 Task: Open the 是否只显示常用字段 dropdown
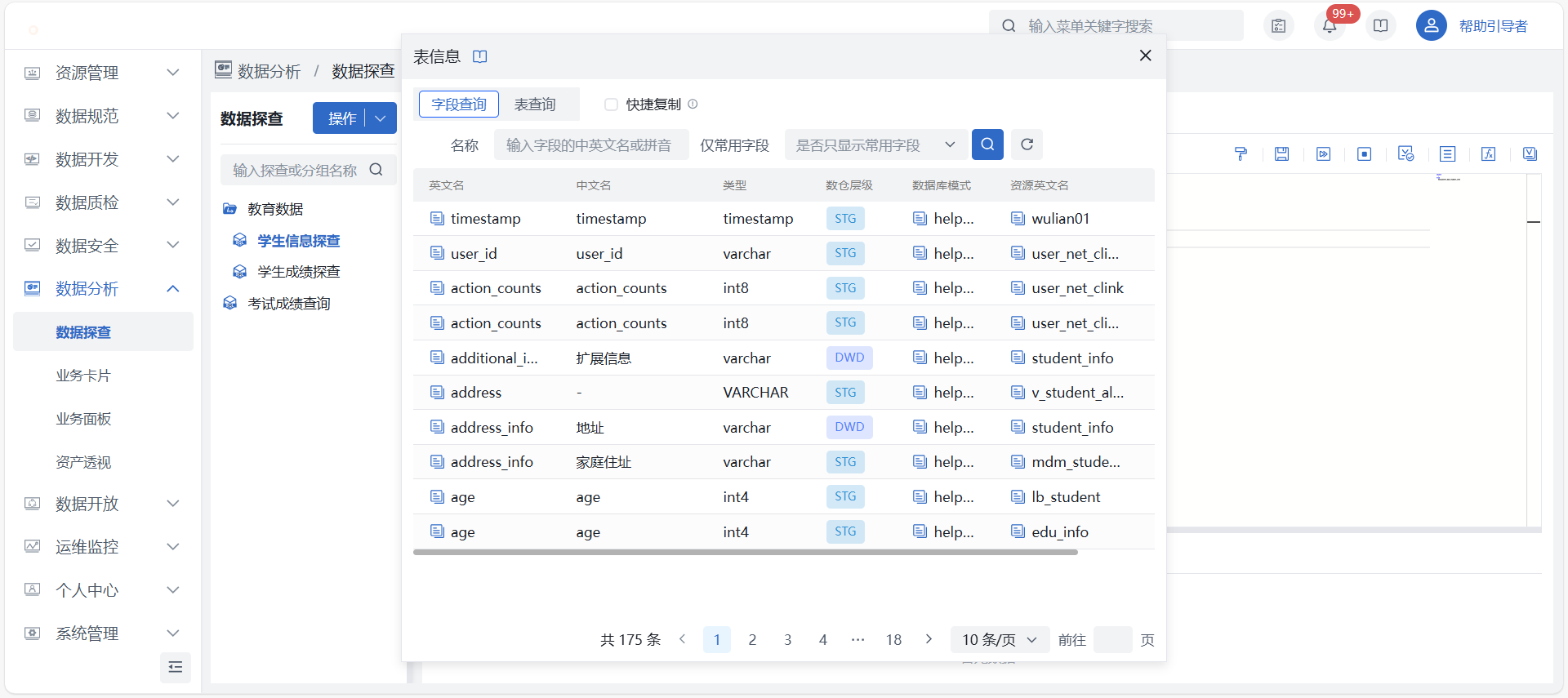pyautogui.click(x=876, y=144)
